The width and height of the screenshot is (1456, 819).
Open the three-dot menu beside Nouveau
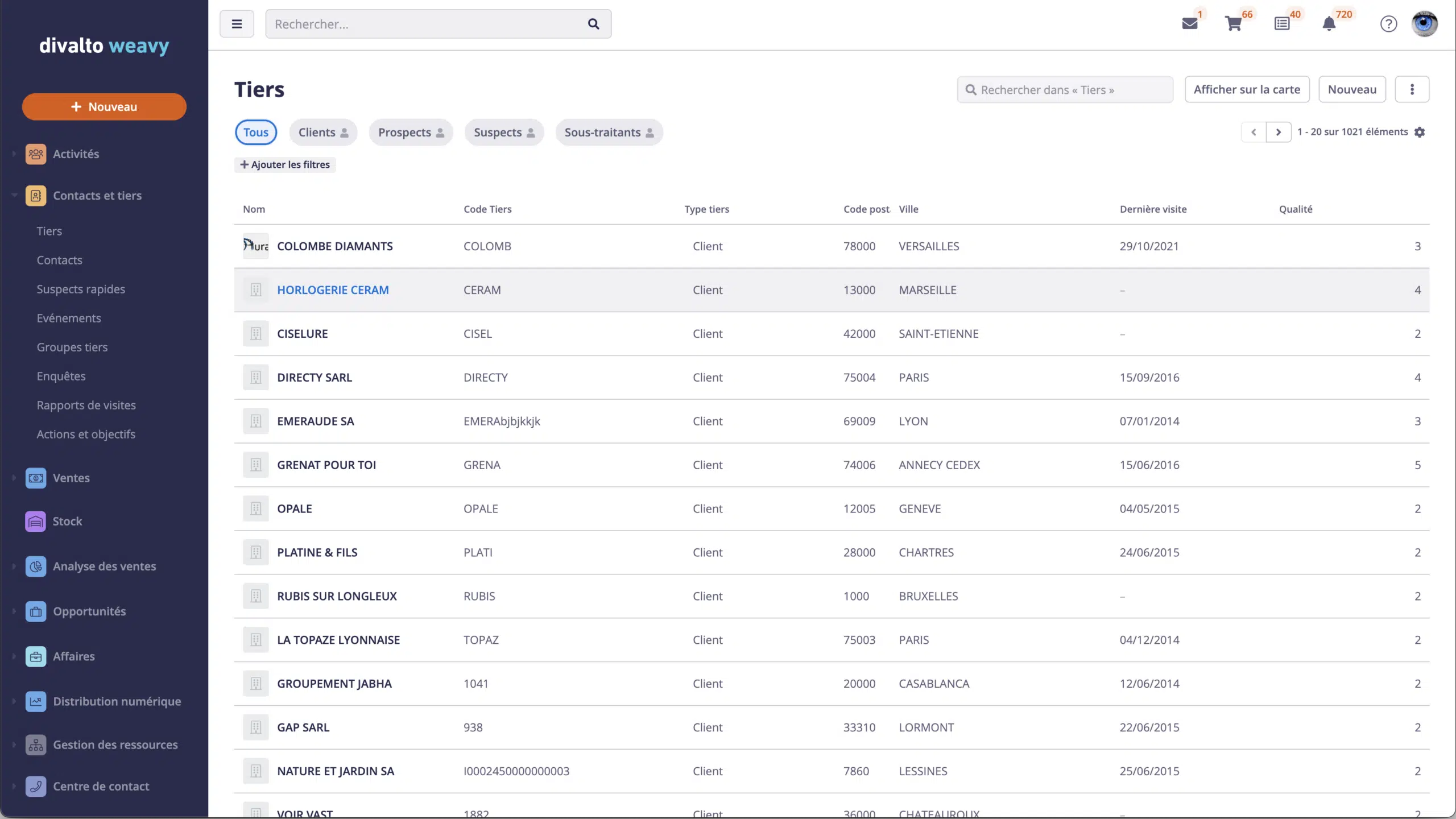point(1412,89)
